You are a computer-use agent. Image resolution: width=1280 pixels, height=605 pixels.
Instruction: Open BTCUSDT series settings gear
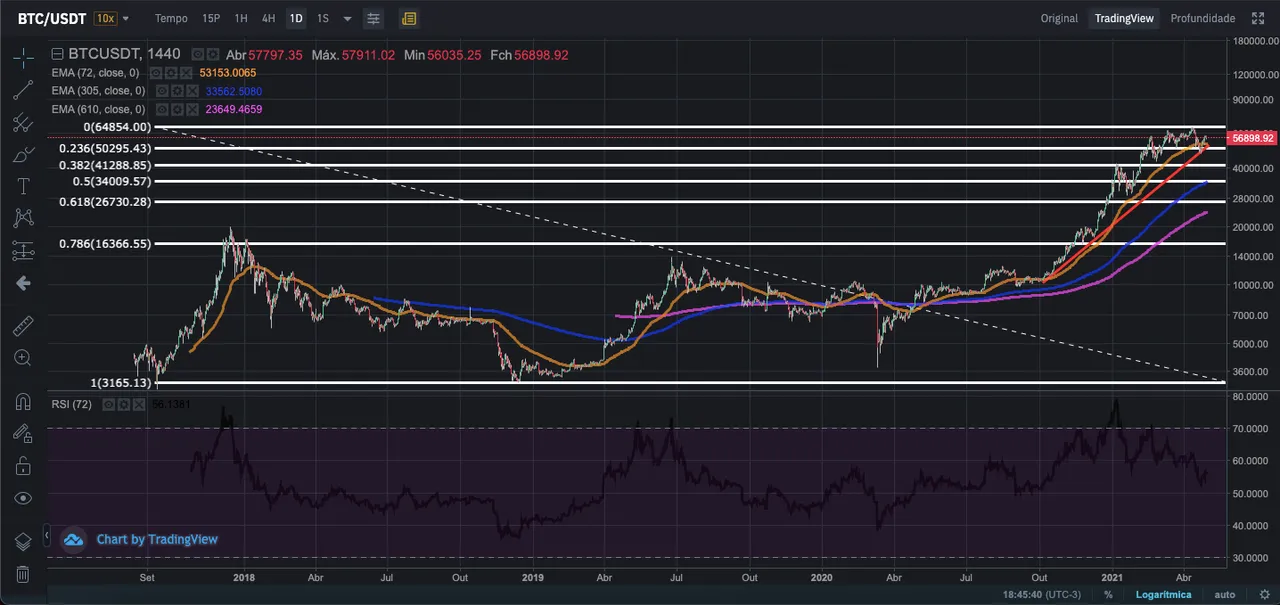coord(212,55)
